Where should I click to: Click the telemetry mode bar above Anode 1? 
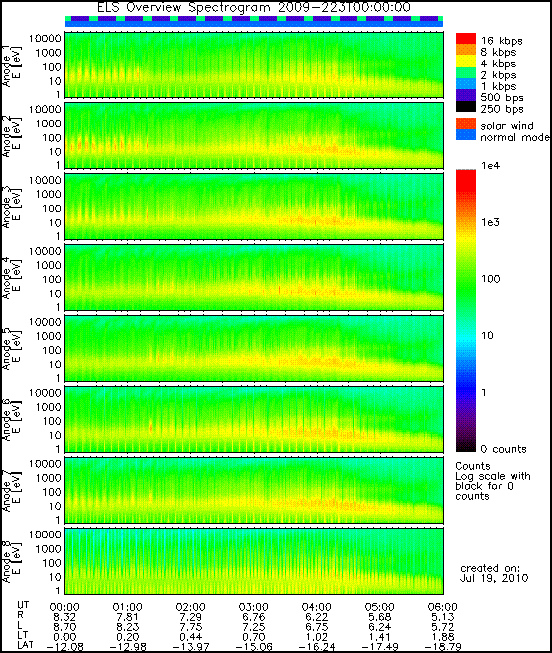[x=254, y=22]
